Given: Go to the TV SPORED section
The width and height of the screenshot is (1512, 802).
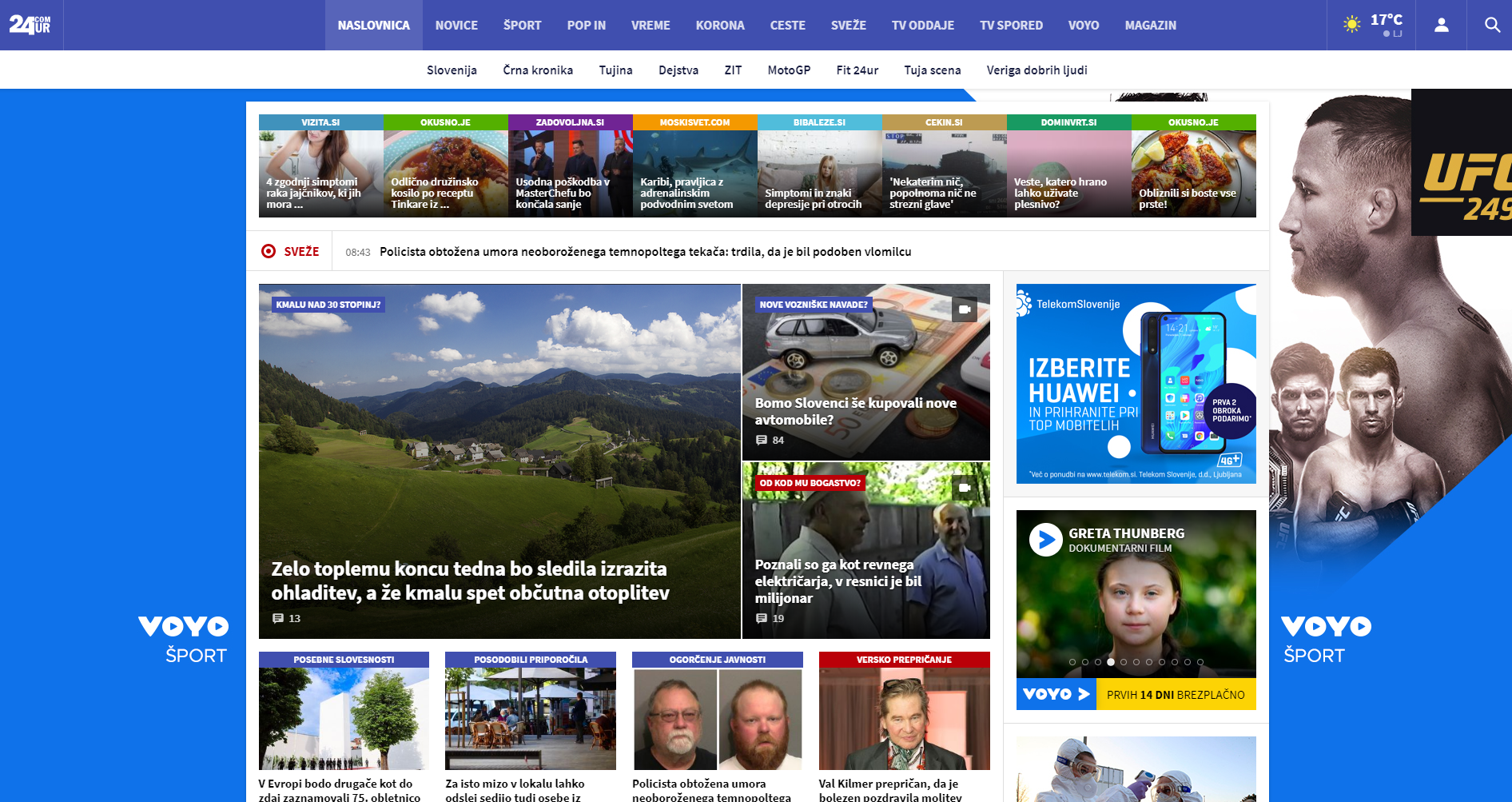Looking at the screenshot, I should point(1011,25).
